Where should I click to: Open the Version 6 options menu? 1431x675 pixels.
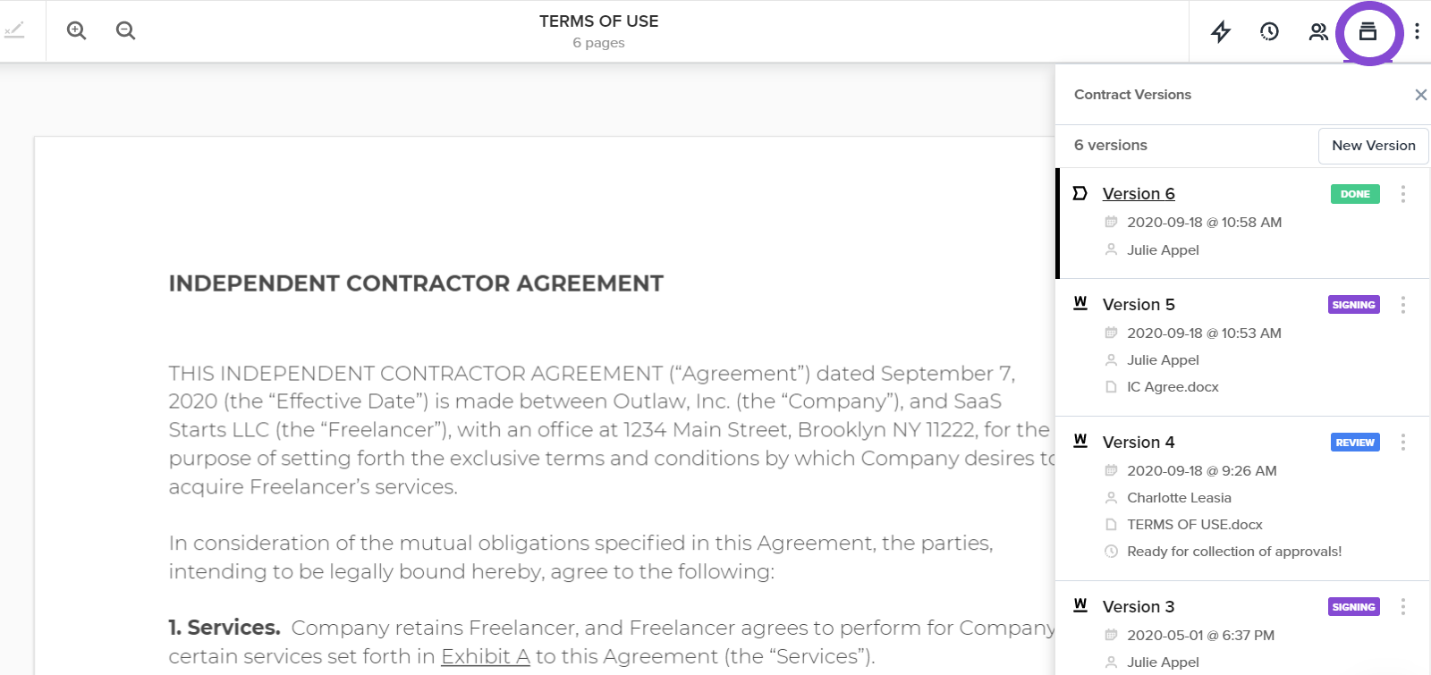(1403, 194)
